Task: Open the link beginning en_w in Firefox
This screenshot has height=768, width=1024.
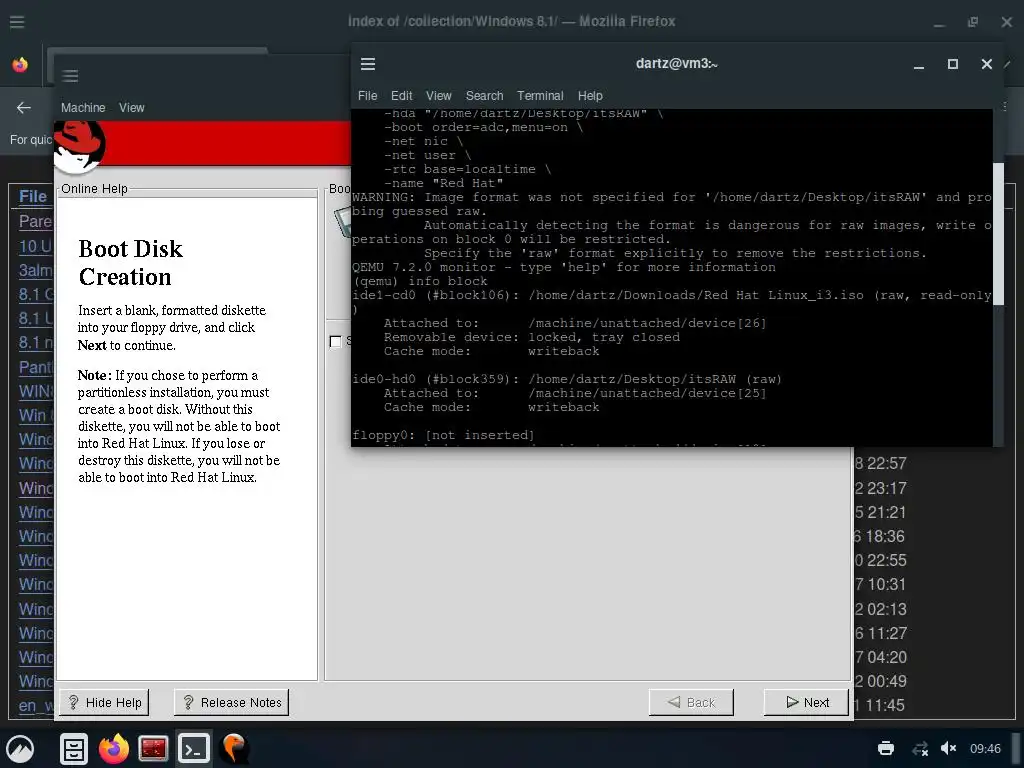Action: pyautogui.click(x=36, y=705)
